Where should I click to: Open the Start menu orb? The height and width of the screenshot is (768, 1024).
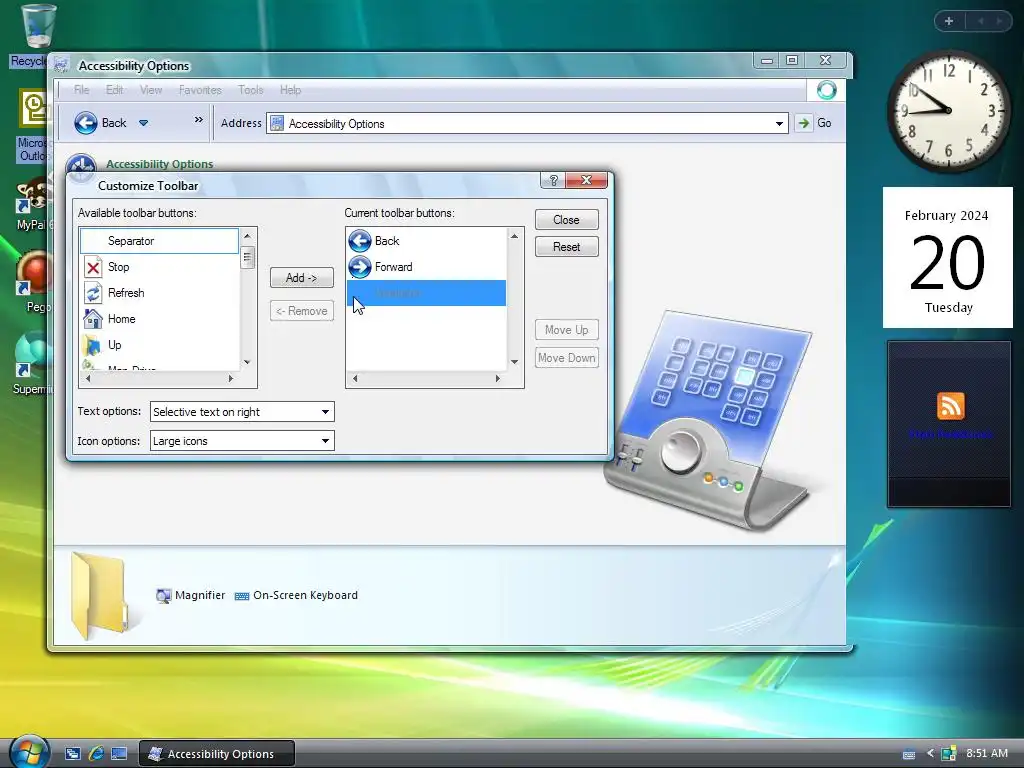(29, 751)
